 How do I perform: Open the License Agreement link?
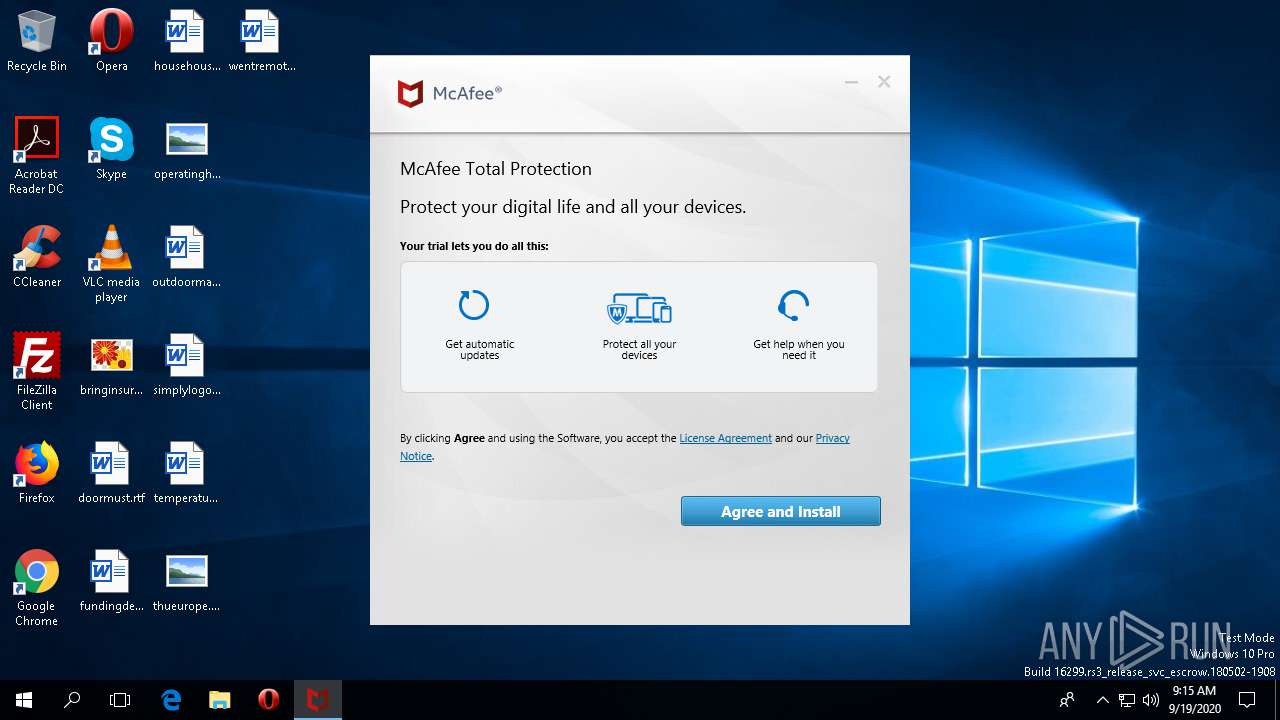(x=725, y=438)
